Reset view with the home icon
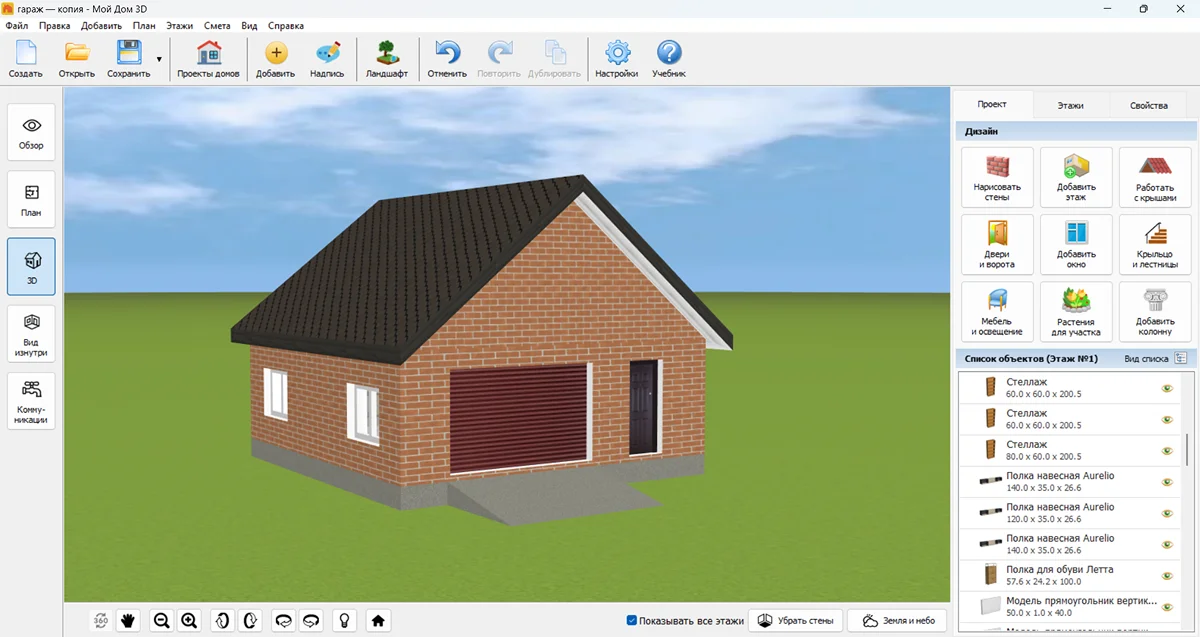 (378, 621)
